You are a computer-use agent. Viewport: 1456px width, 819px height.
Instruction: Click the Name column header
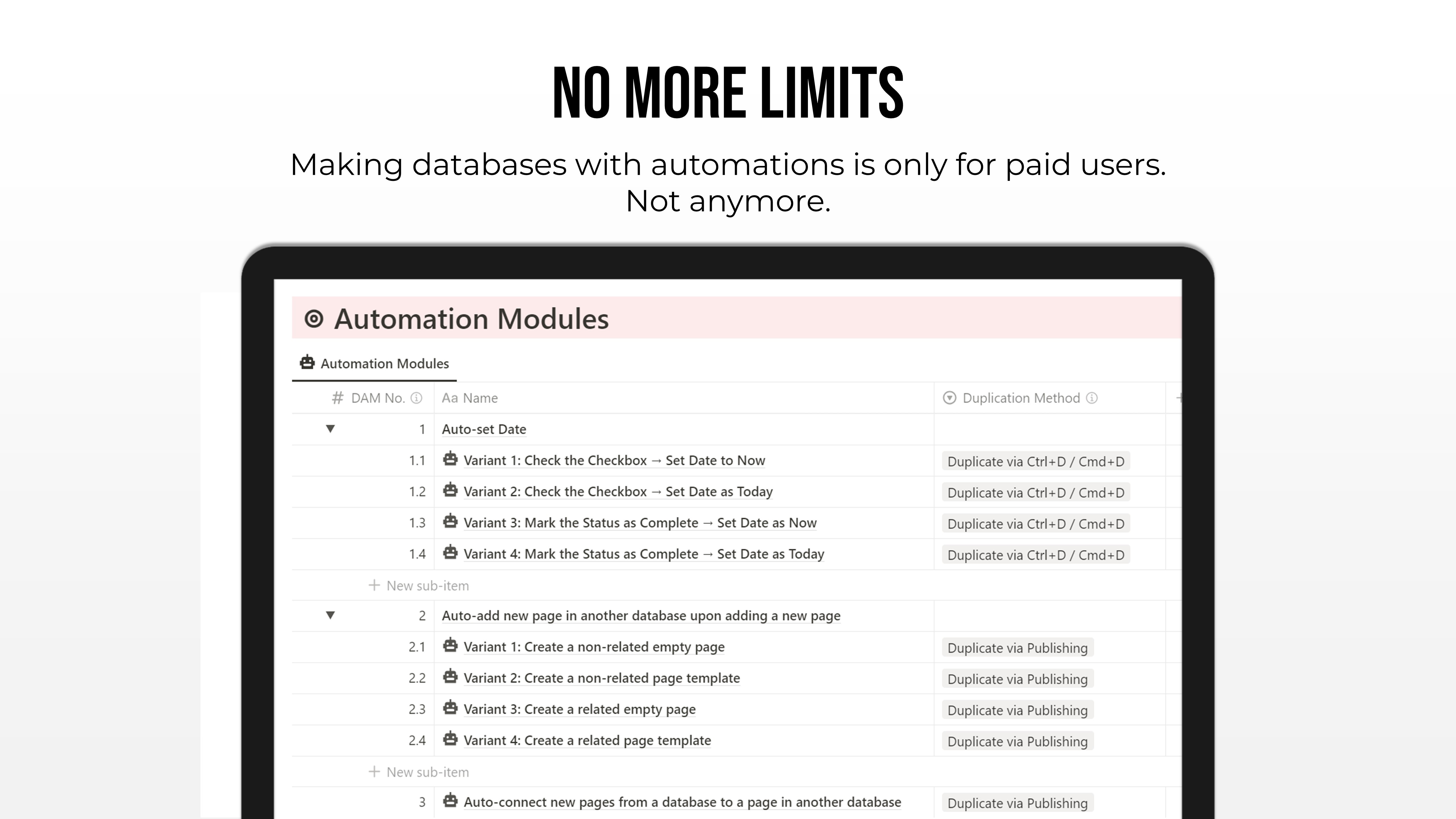470,398
